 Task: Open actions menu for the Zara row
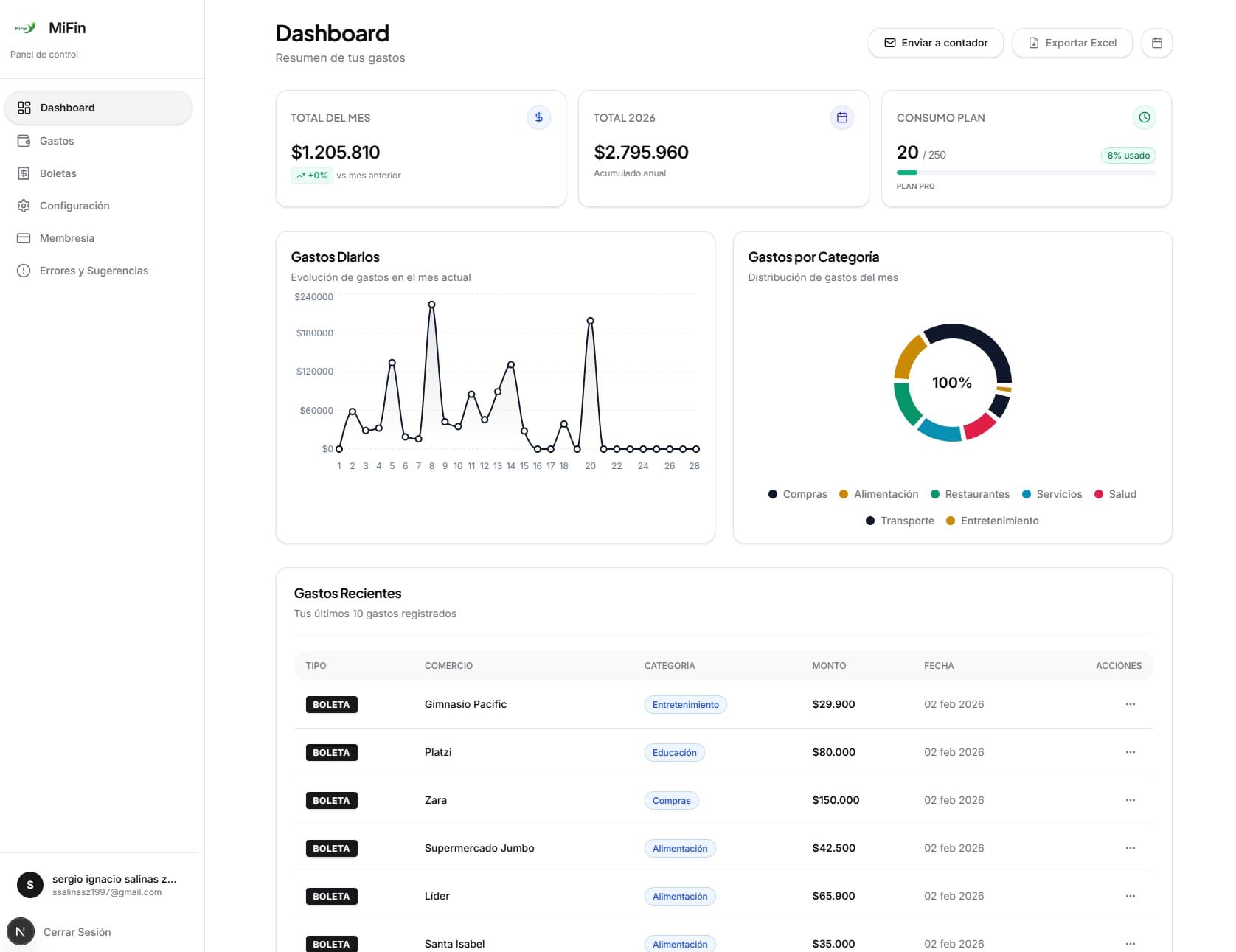pos(1130,800)
